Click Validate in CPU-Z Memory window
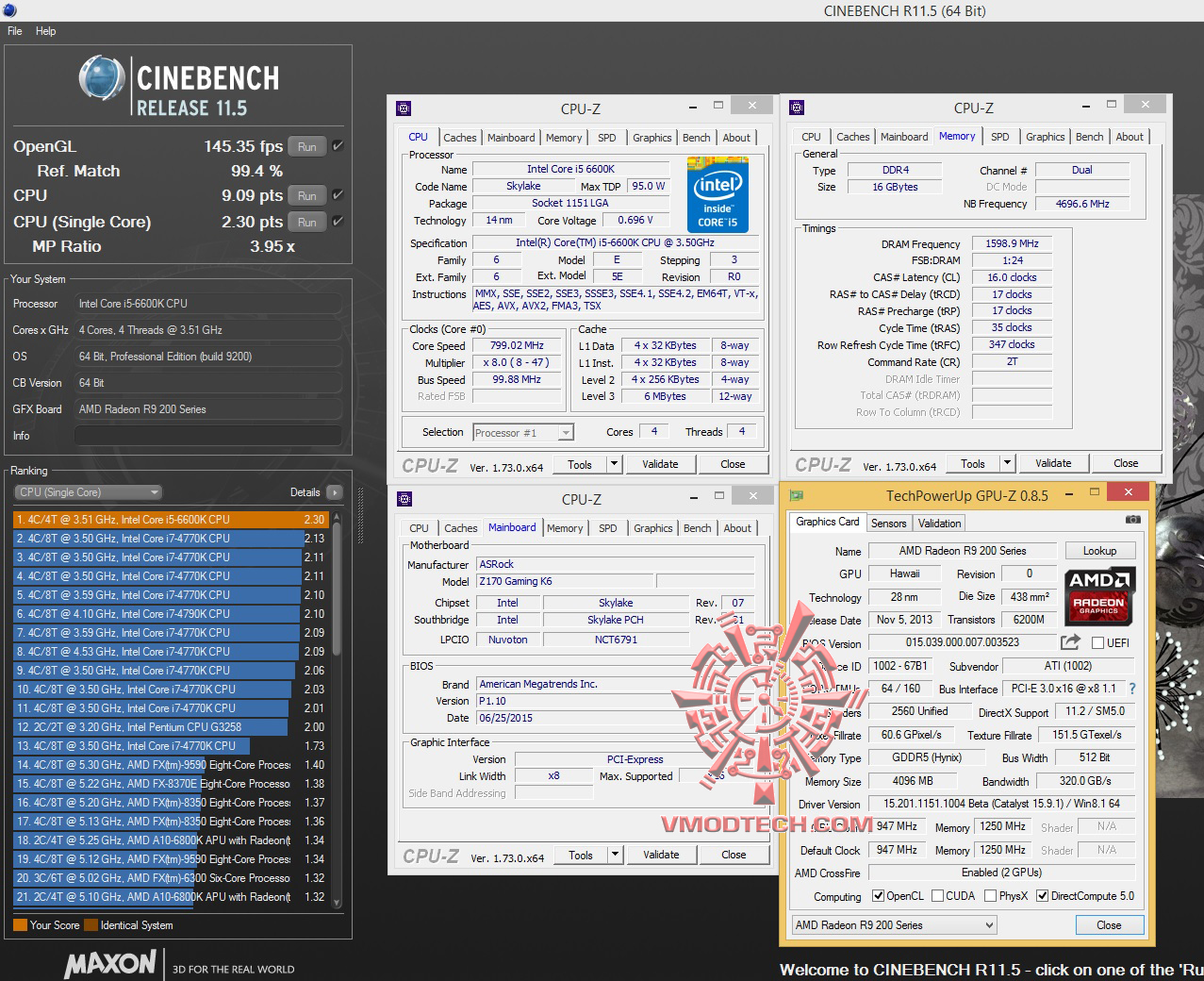The image size is (1204, 981). 1053,463
